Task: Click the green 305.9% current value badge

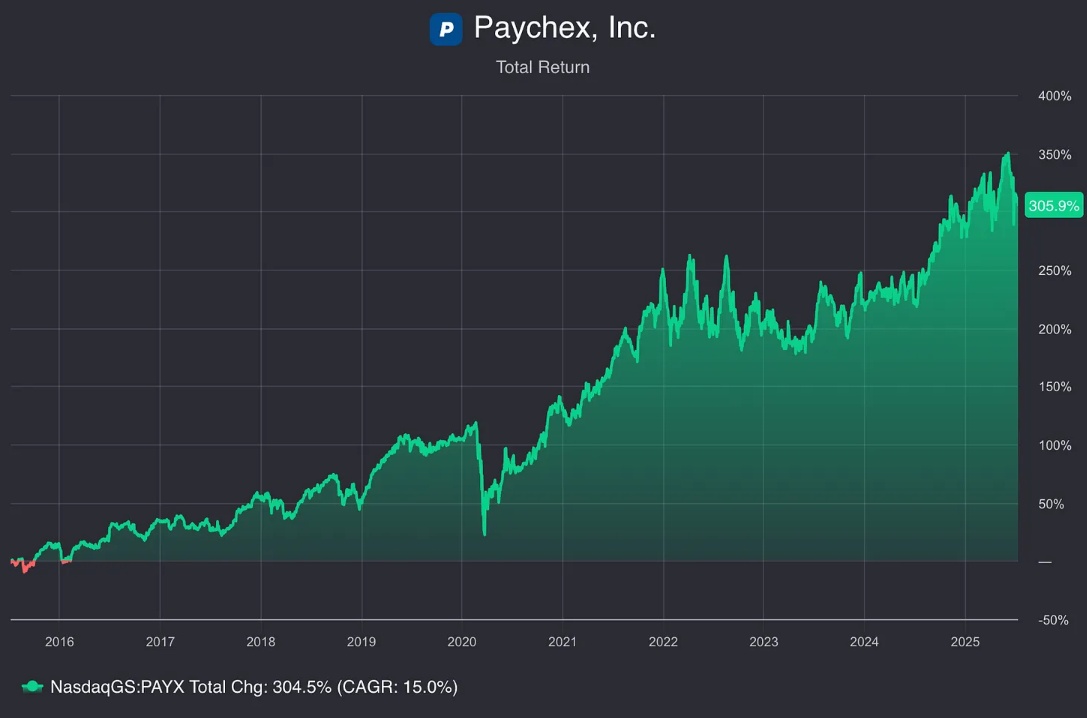Action: tap(1054, 206)
